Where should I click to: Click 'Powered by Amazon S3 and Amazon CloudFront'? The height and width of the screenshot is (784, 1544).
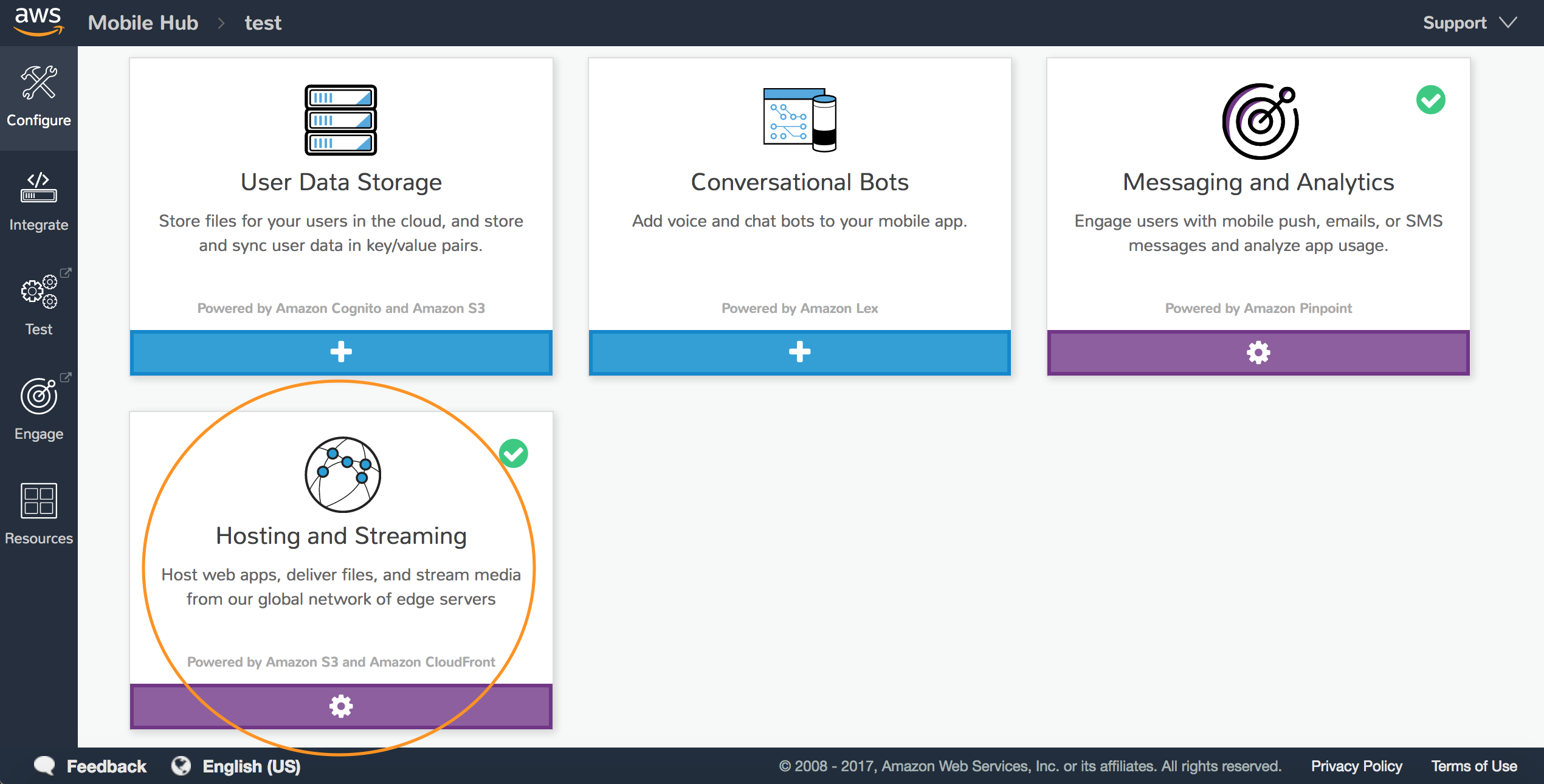tap(341, 662)
